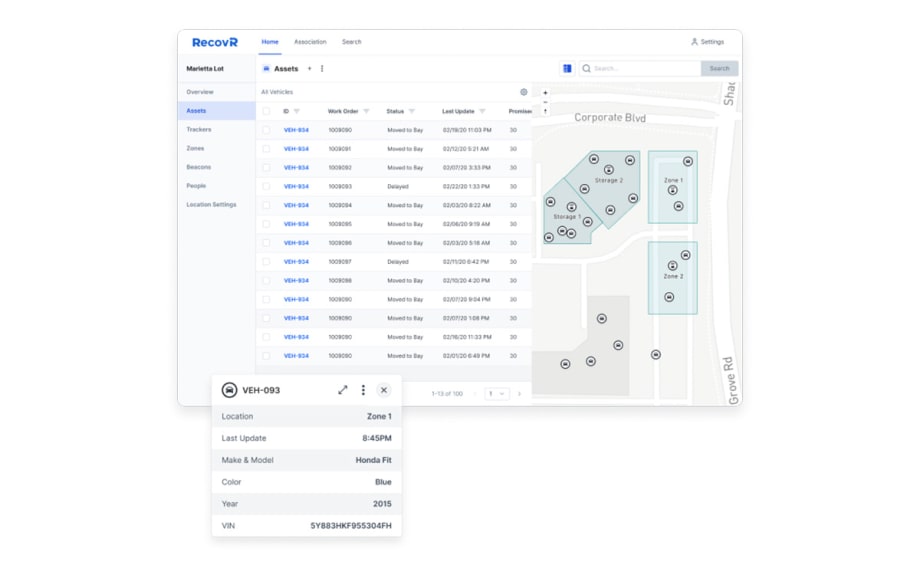The width and height of the screenshot is (920, 575).
Task: Open the VEH-093 card kebab menu
Action: (x=363, y=390)
